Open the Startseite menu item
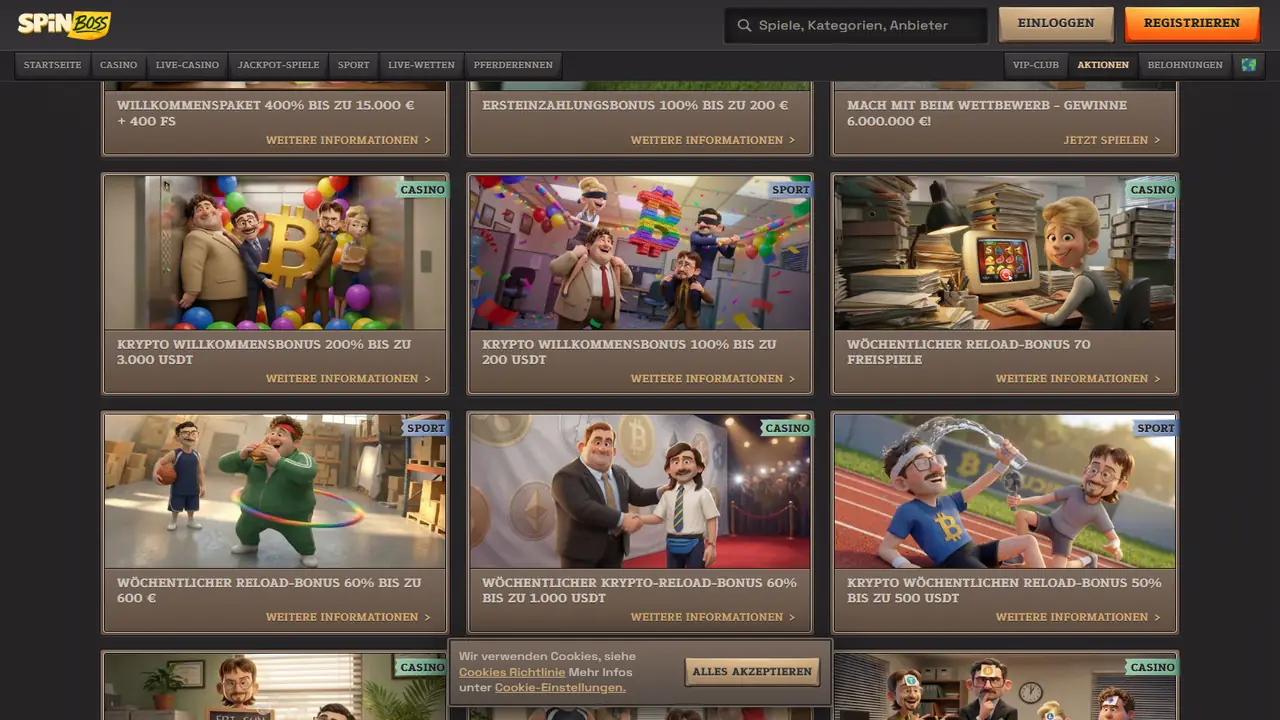The height and width of the screenshot is (720, 1280). [x=53, y=65]
